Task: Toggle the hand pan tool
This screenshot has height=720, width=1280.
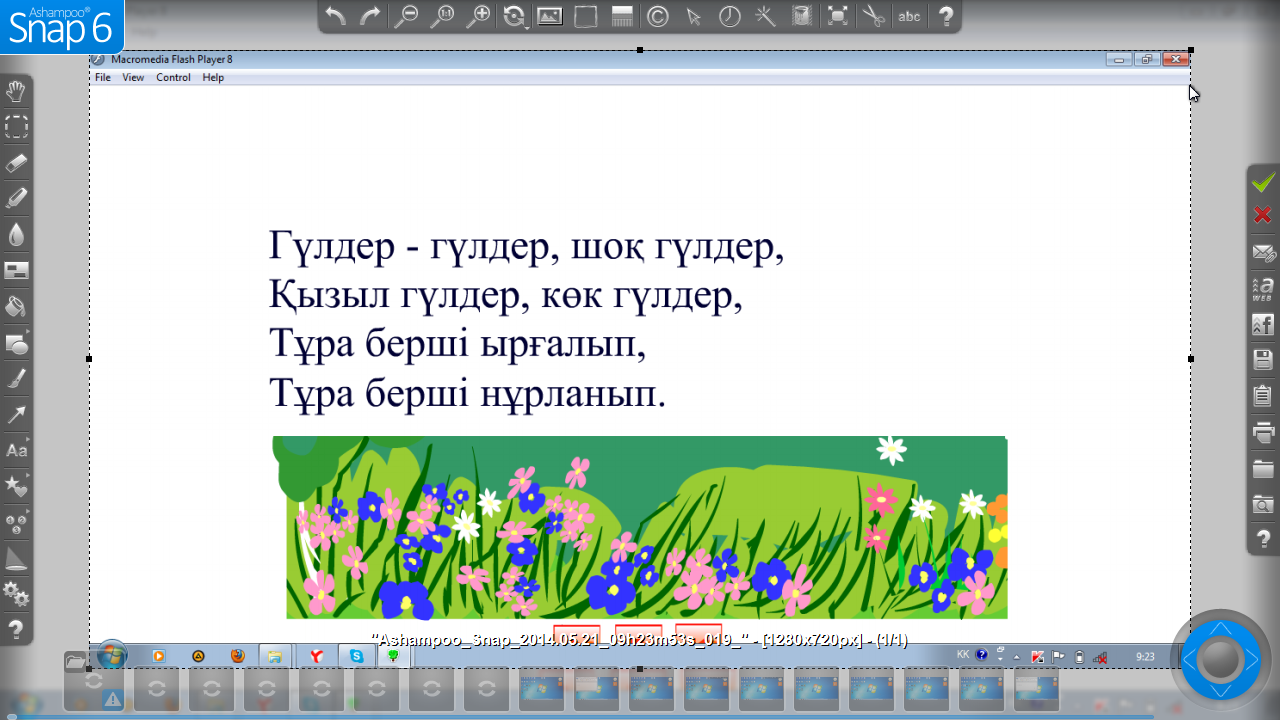Action: (17, 92)
